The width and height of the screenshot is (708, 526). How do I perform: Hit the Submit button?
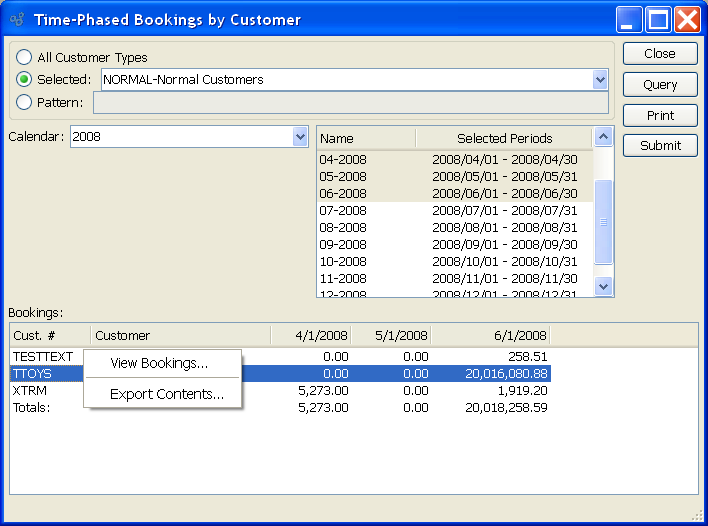(x=660, y=146)
